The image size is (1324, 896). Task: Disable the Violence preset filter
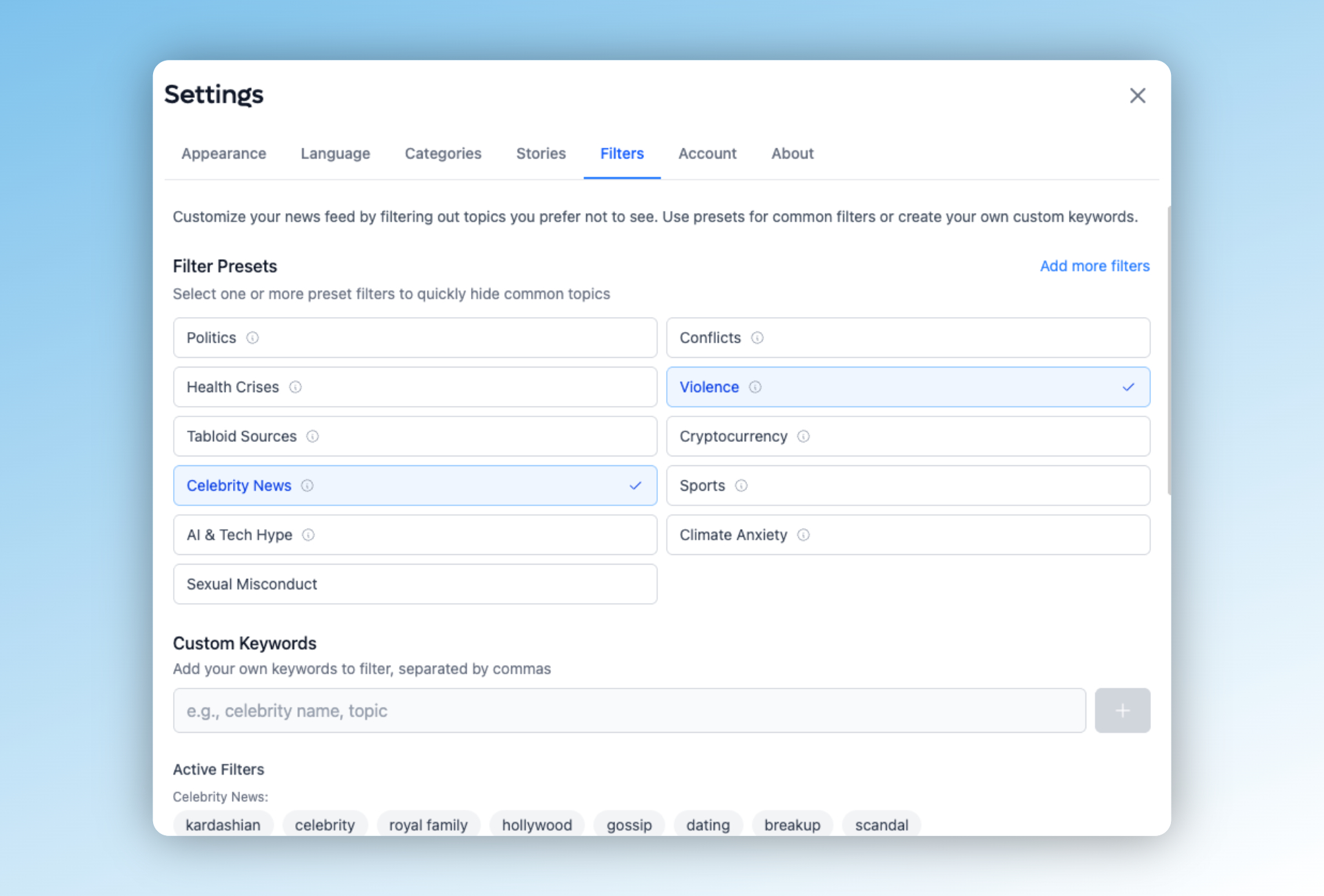tap(907, 387)
